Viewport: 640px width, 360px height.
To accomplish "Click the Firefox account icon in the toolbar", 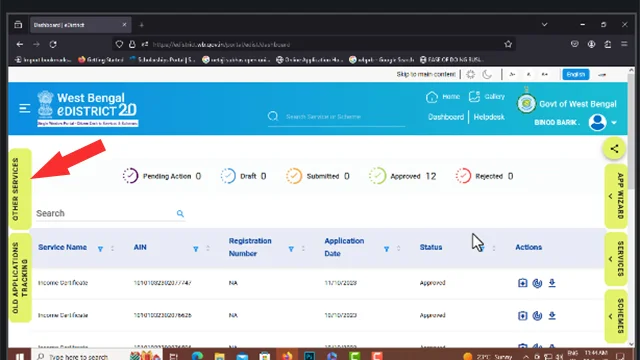I will coord(591,44).
